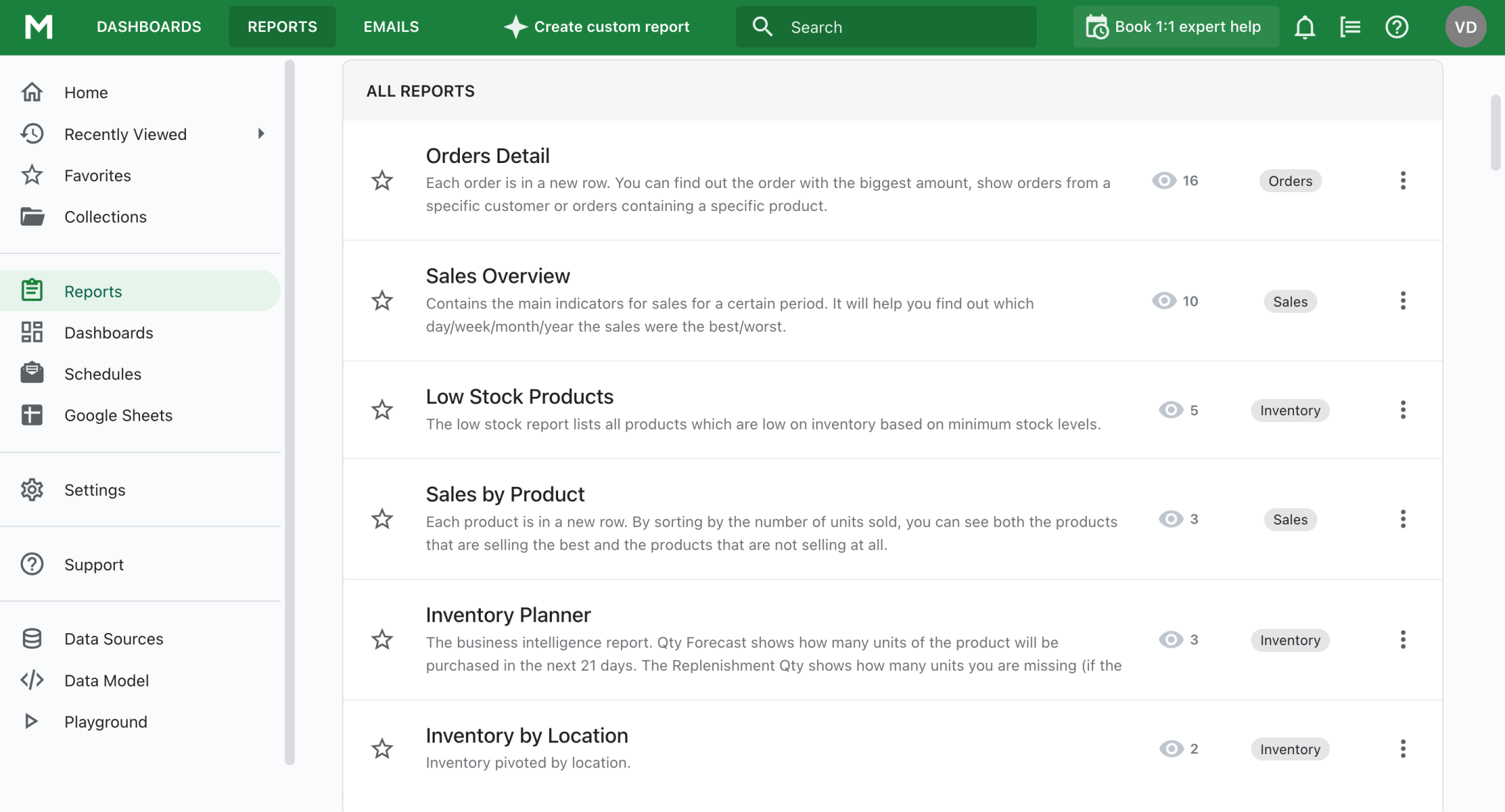Open more options for Sales Overview
Viewport: 1505px width, 812px height.
(x=1403, y=301)
